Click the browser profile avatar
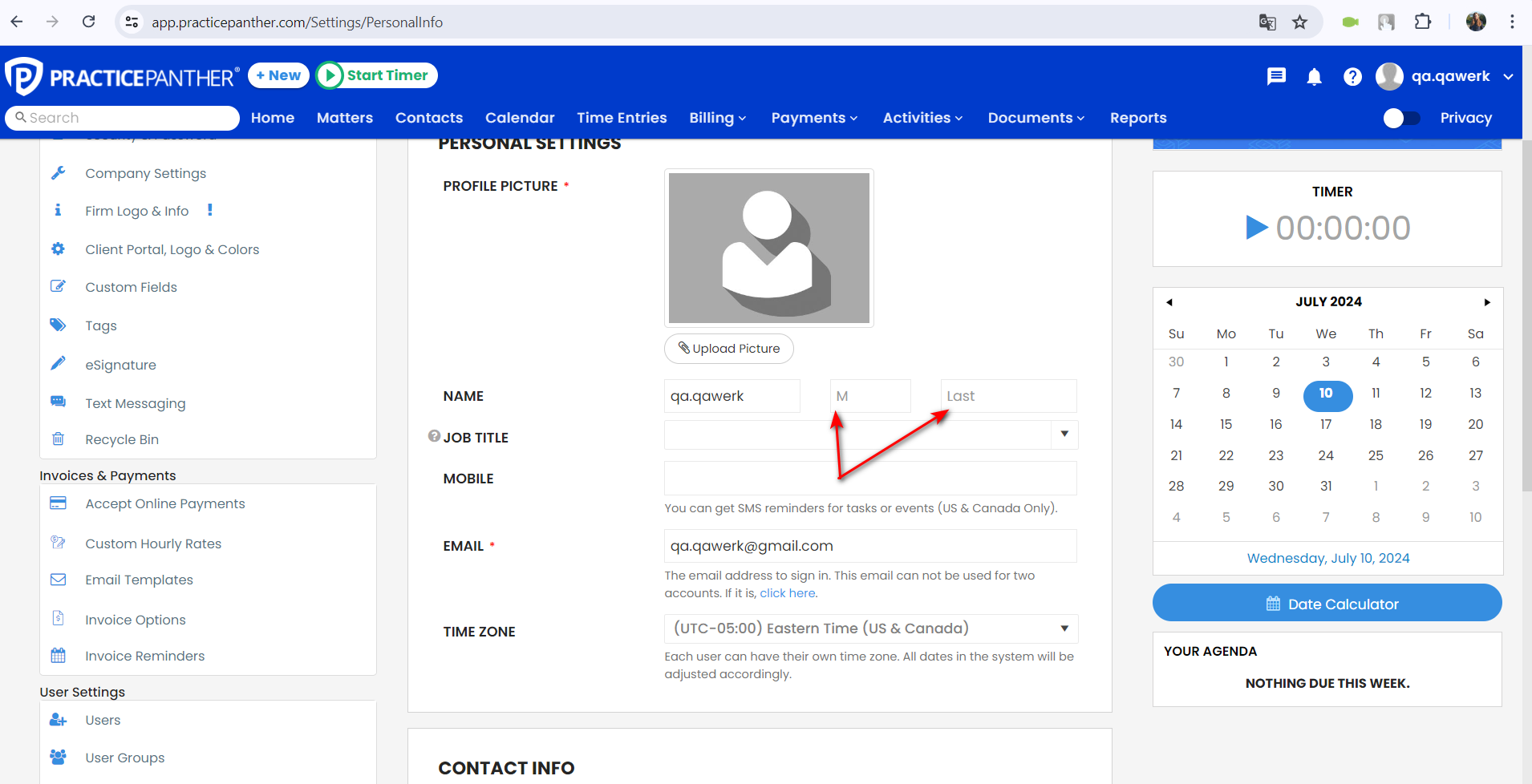The image size is (1532, 784). pos(1476,22)
